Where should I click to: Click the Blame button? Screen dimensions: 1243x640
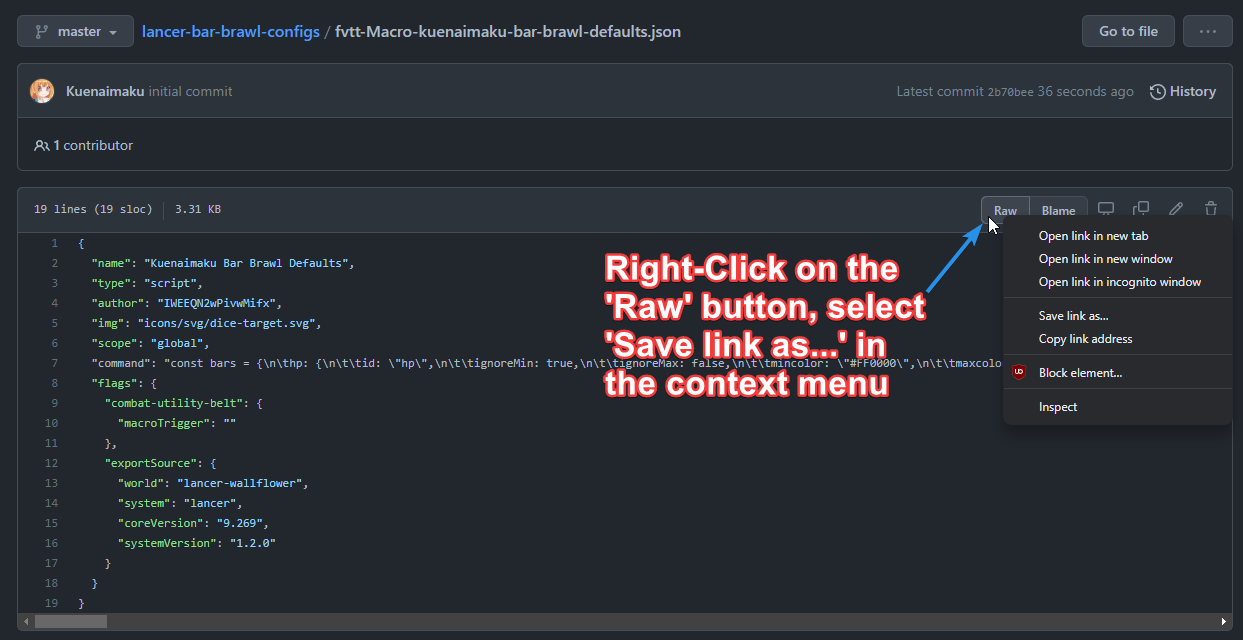tap(1058, 210)
